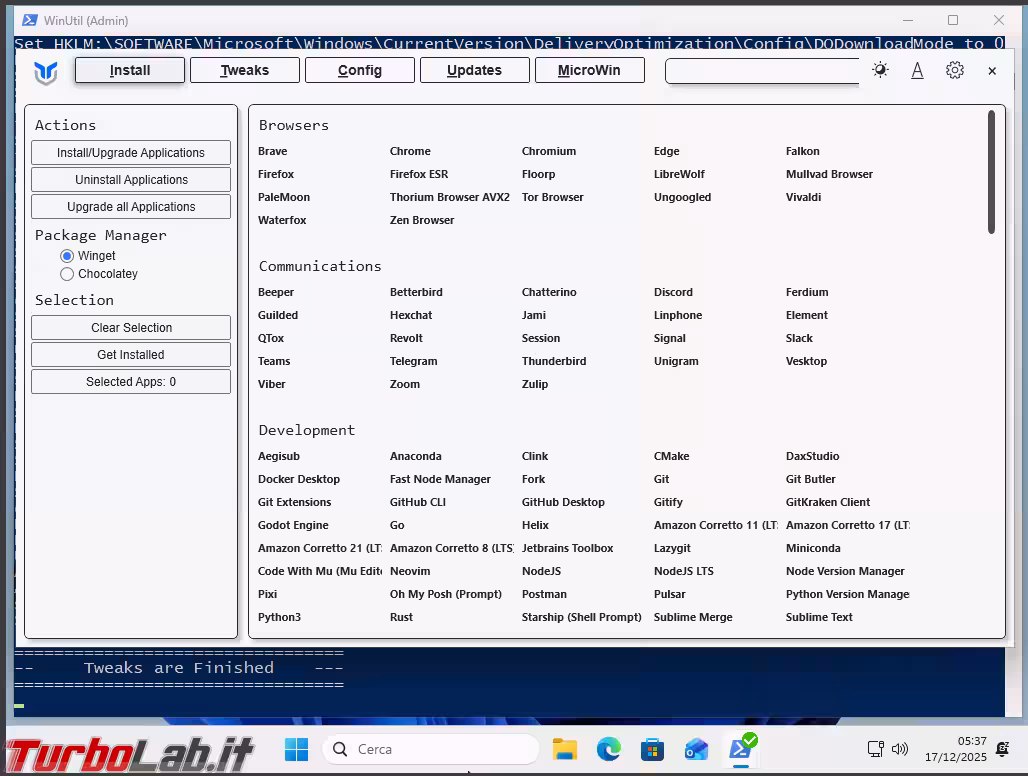Viewport: 1028px width, 776px height.
Task: Open the MicroWin tab
Action: [x=589, y=70]
